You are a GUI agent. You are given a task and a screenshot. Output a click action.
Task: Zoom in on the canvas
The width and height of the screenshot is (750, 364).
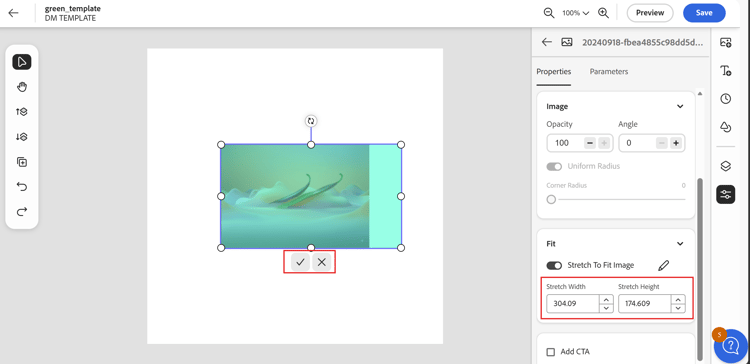coord(604,13)
